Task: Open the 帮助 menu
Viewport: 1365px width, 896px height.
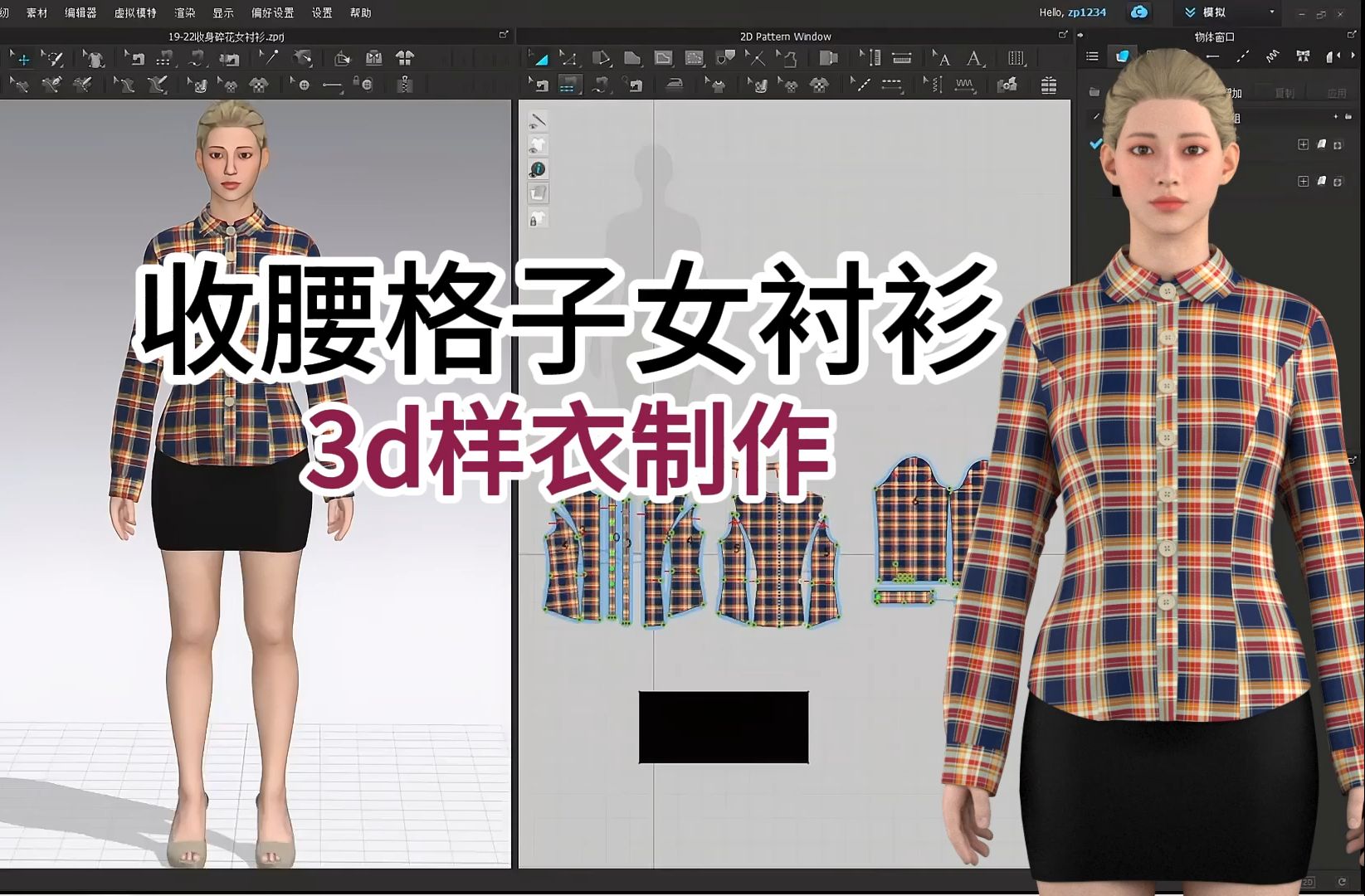Action: click(361, 13)
